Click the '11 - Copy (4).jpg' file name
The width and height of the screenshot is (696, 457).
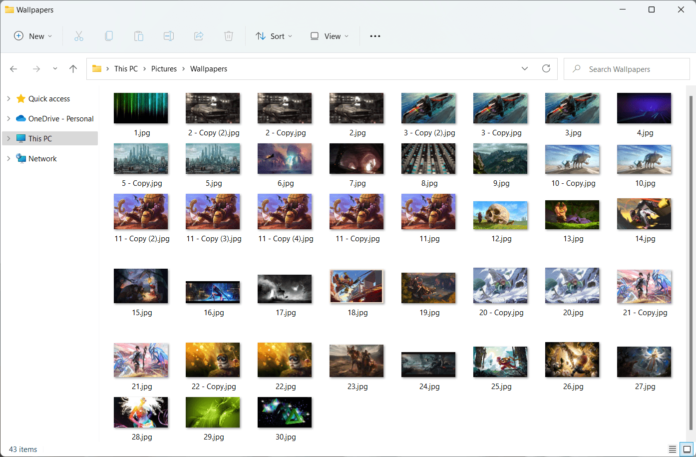285,239
